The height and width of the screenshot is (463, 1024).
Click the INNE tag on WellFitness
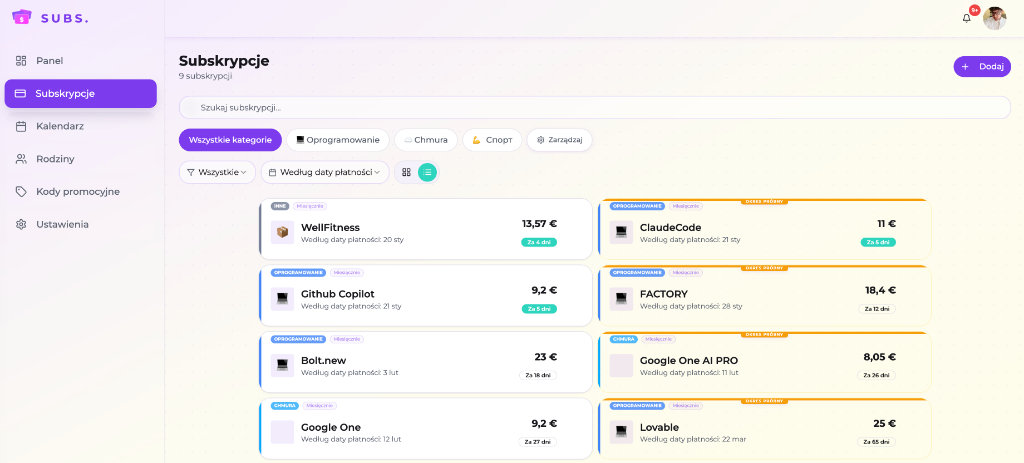[280, 206]
